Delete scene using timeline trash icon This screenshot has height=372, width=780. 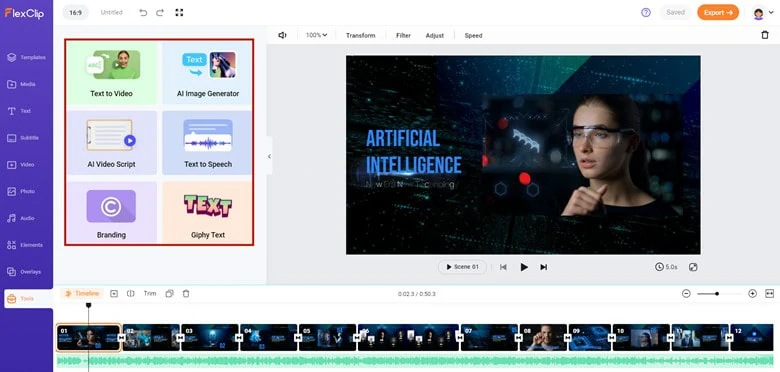[186, 293]
